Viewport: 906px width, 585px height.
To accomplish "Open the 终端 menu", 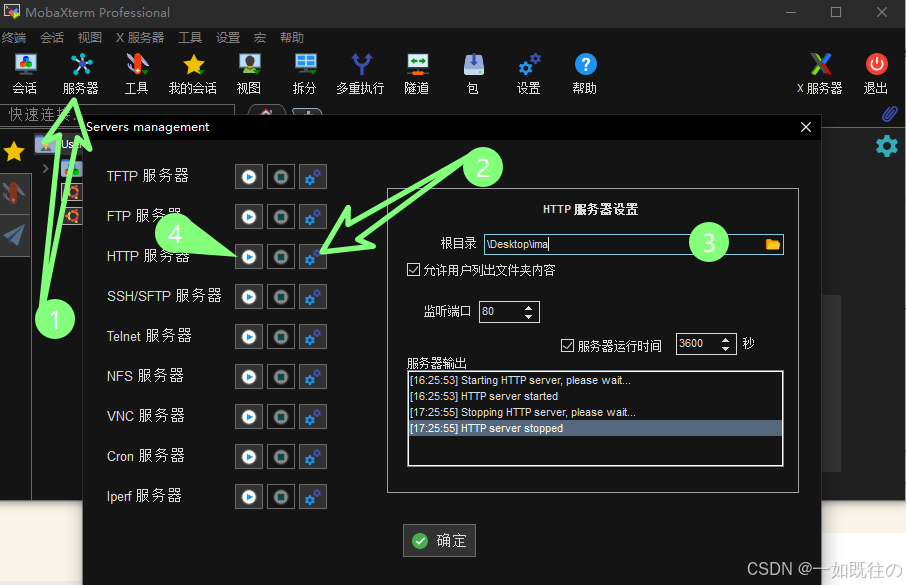I will tap(14, 38).
